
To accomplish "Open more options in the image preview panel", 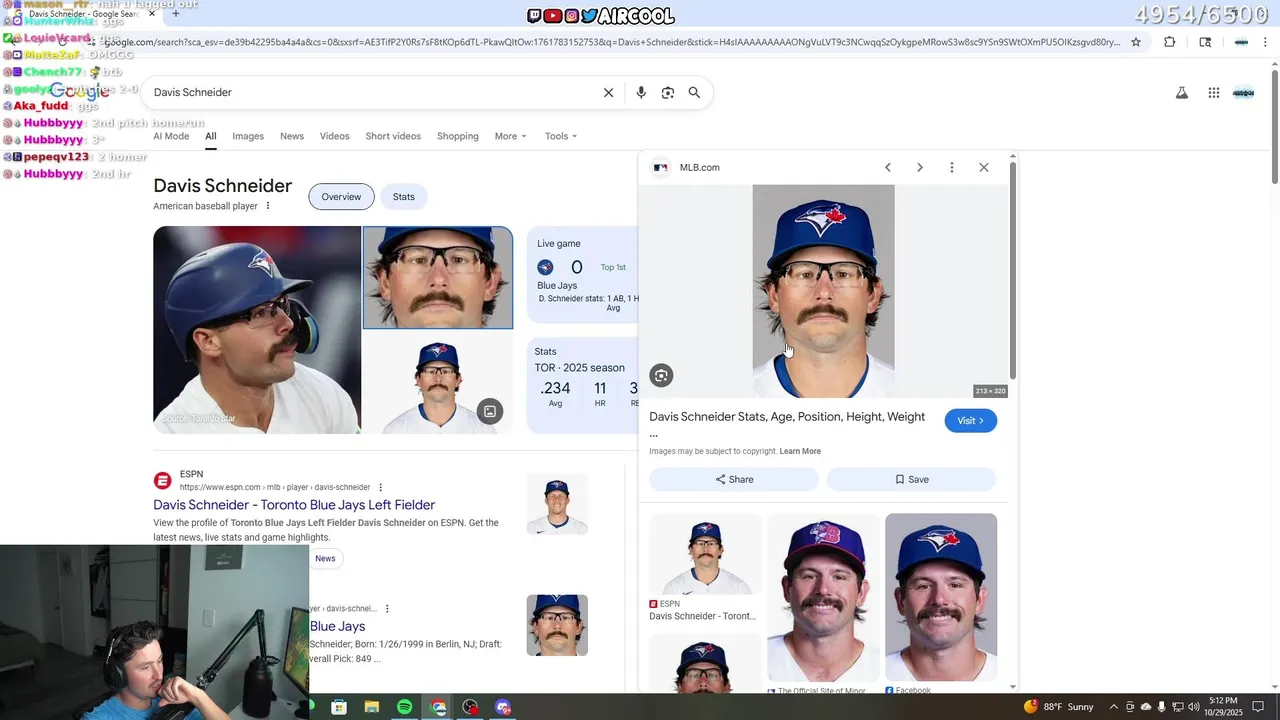I will pos(951,167).
